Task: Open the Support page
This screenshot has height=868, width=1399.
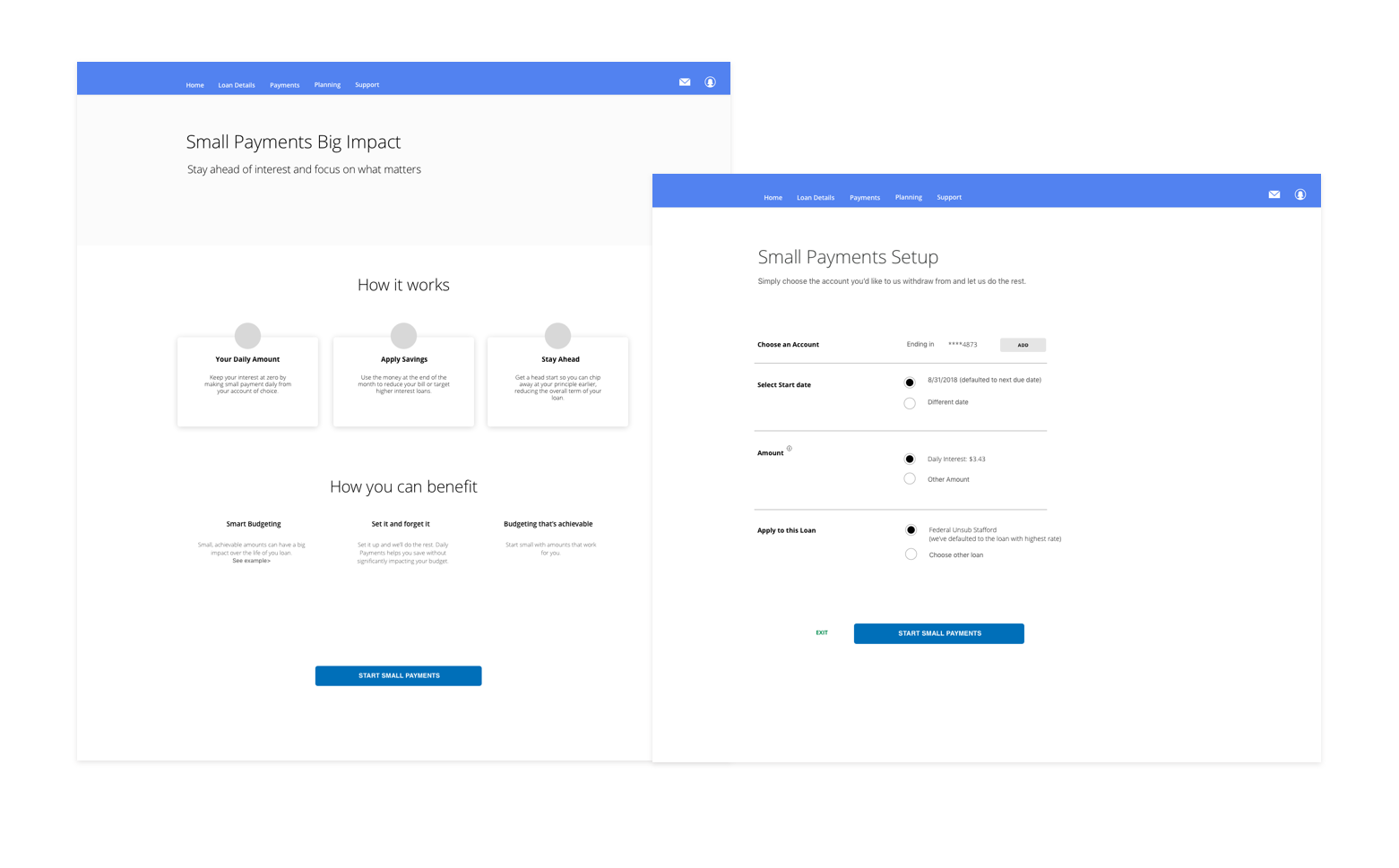Action: (x=367, y=84)
